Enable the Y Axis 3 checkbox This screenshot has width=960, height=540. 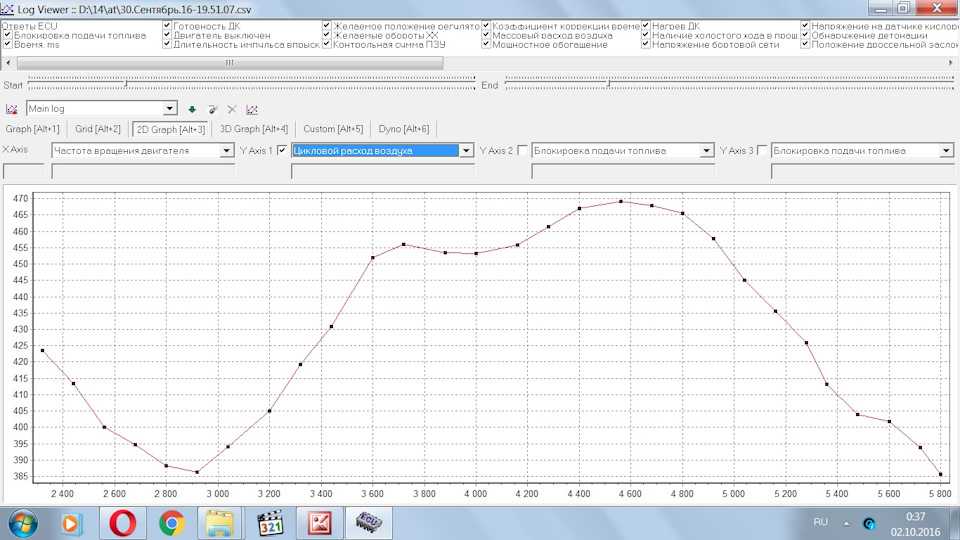[763, 150]
